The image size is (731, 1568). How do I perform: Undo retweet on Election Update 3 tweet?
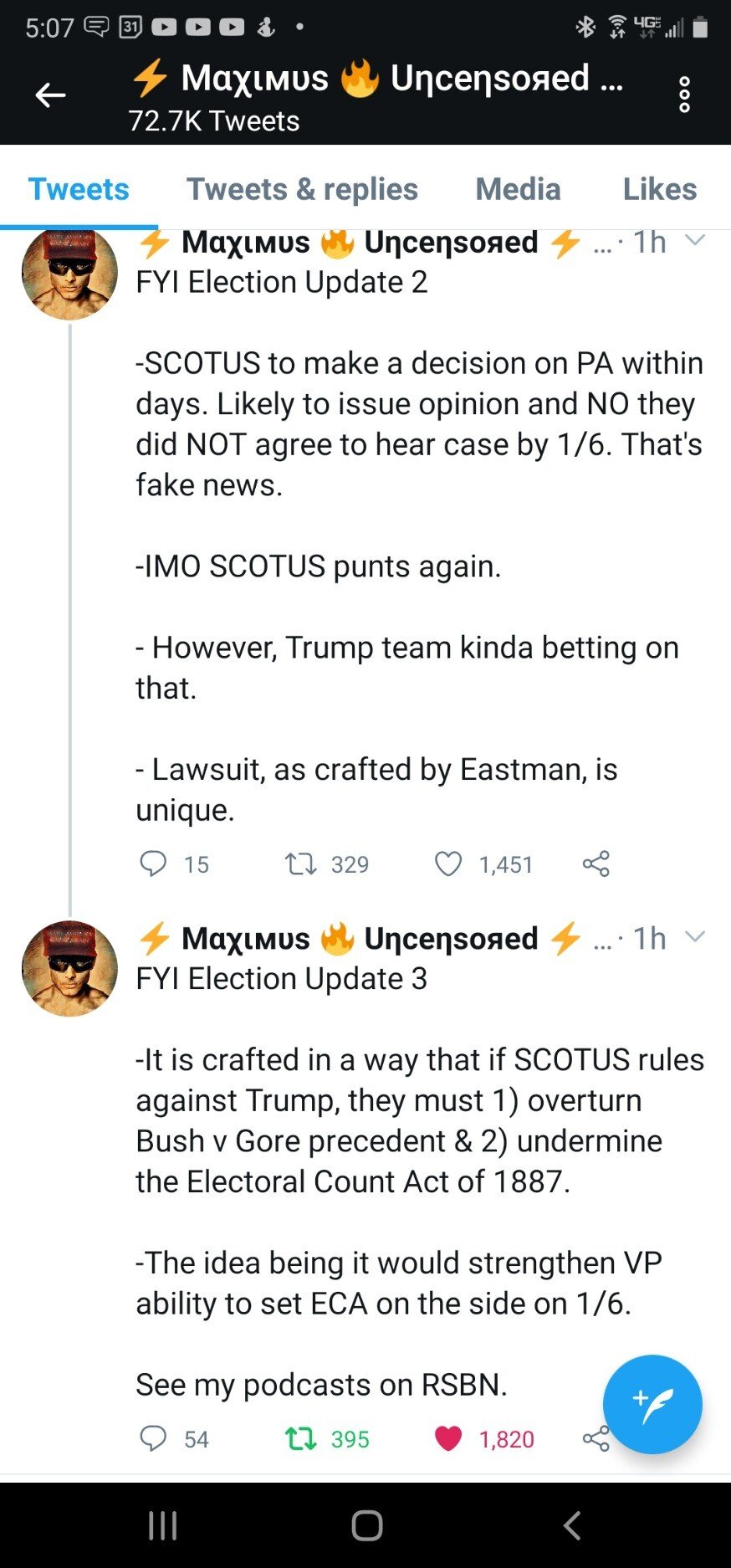(x=301, y=1438)
